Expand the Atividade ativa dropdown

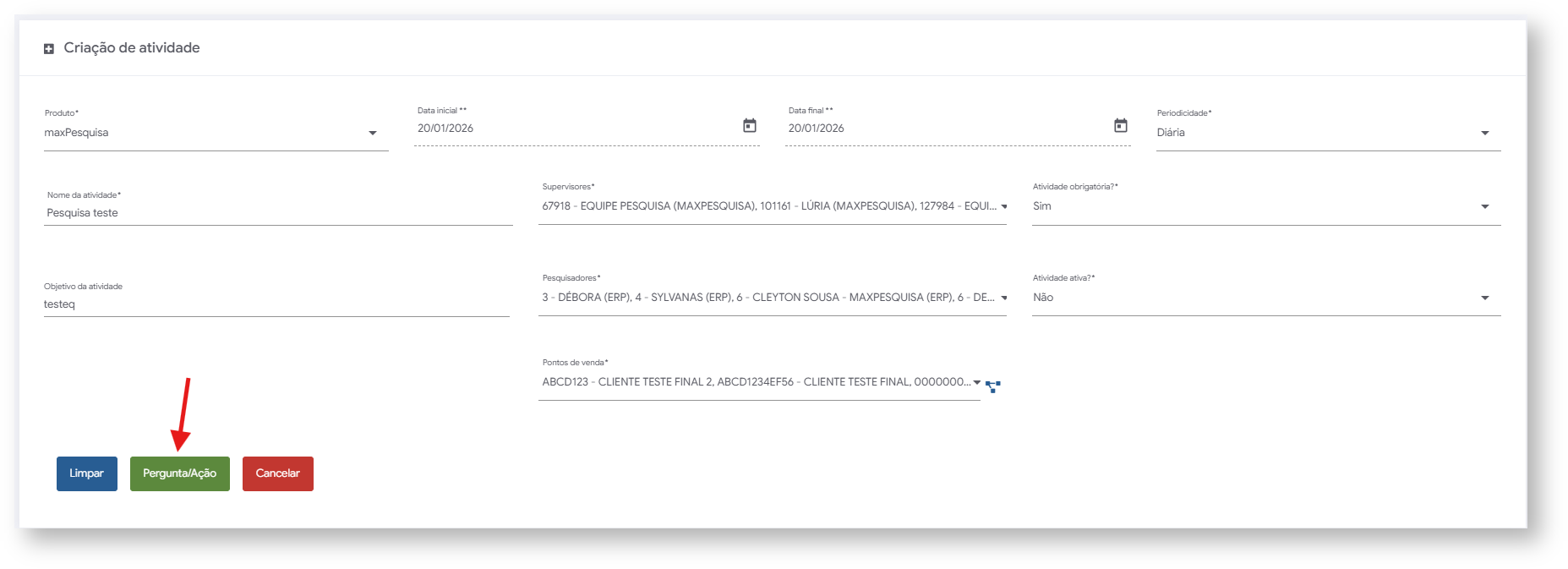(1485, 298)
